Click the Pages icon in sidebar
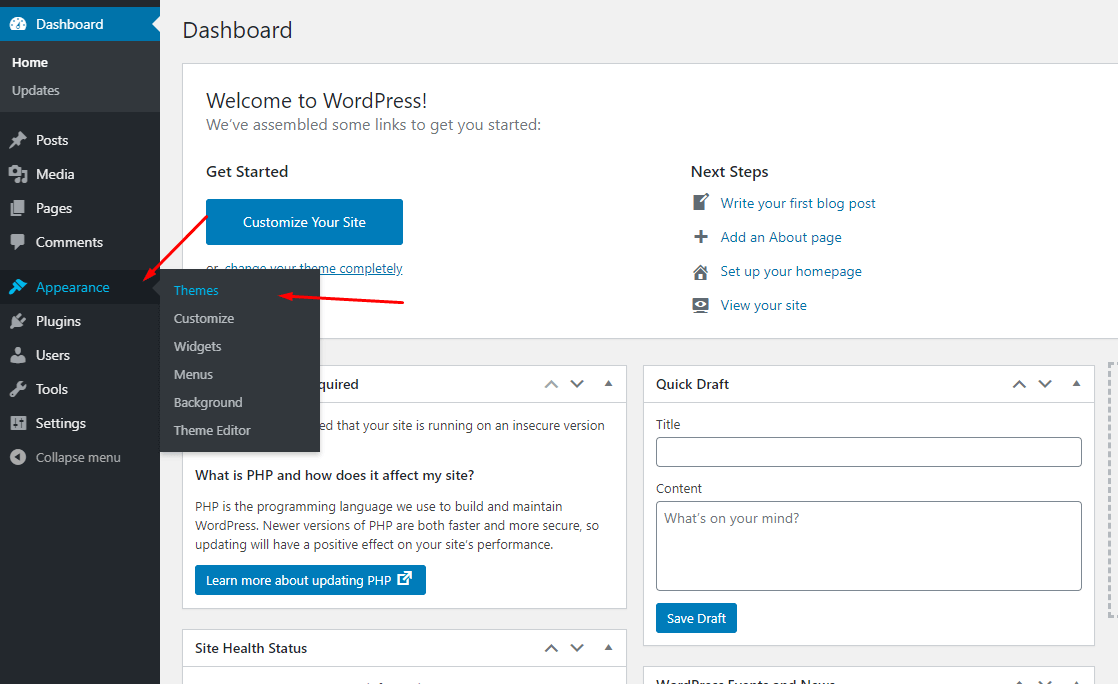Image resolution: width=1118 pixels, height=684 pixels. click(x=18, y=208)
